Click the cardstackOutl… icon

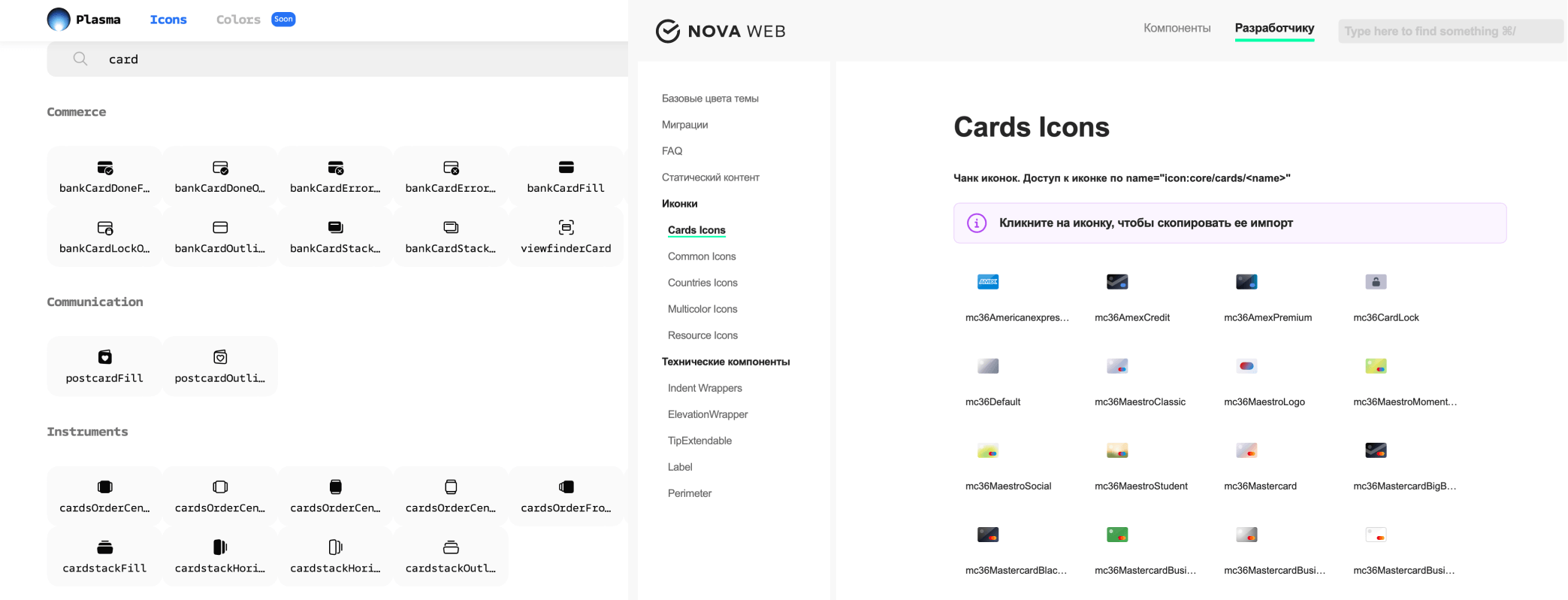point(451,556)
